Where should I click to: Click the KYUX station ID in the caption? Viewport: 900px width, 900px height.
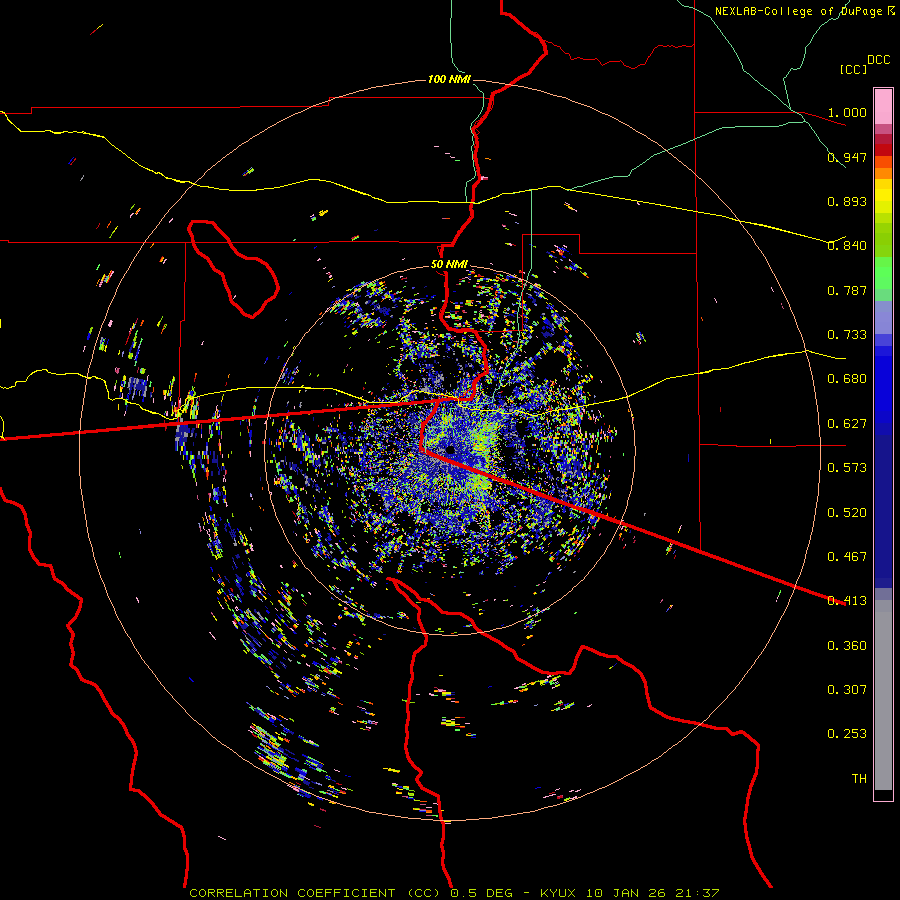[557, 893]
